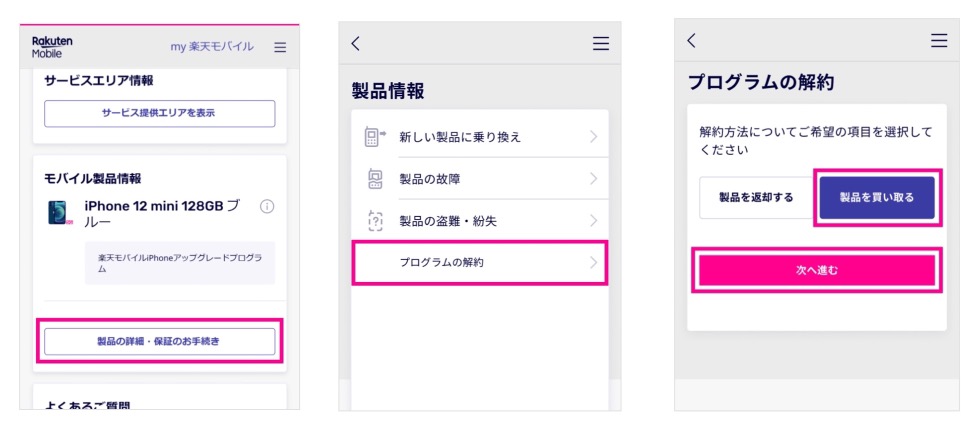Open hamburger menu on プログラムの解約 screen
980x430 pixels.
pyautogui.click(x=938, y=40)
